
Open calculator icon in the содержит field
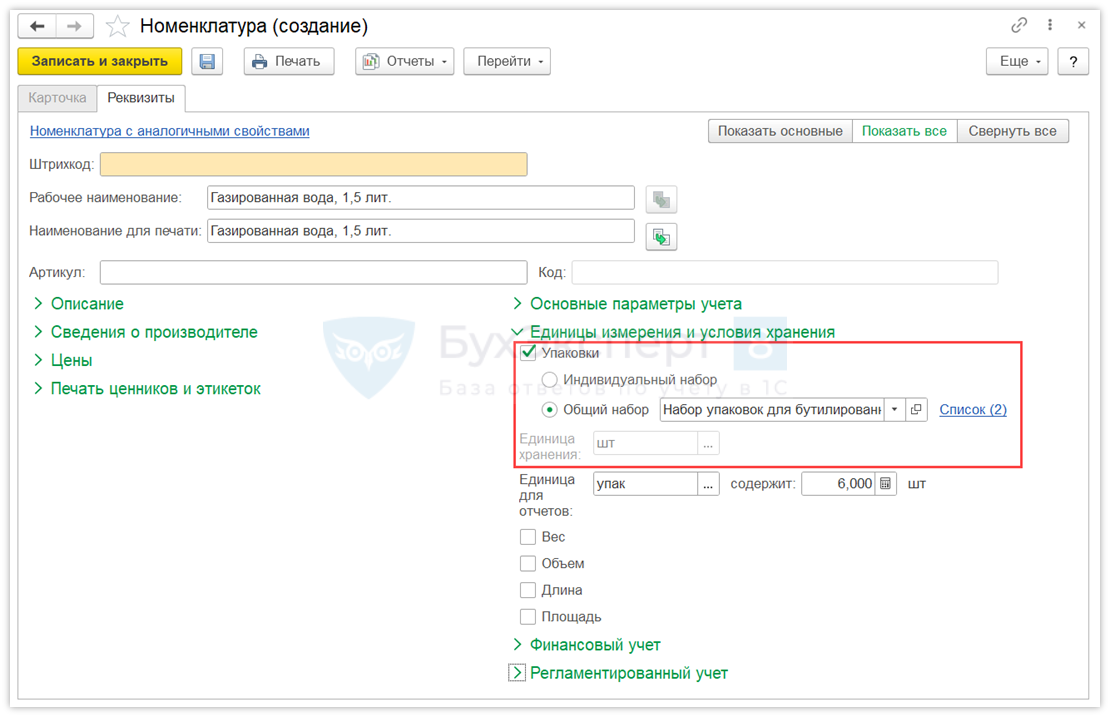pos(885,483)
